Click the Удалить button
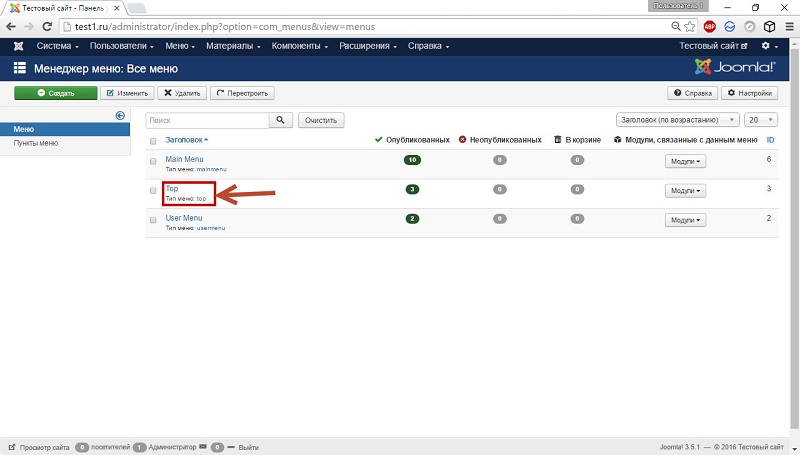800x455 pixels. point(182,93)
